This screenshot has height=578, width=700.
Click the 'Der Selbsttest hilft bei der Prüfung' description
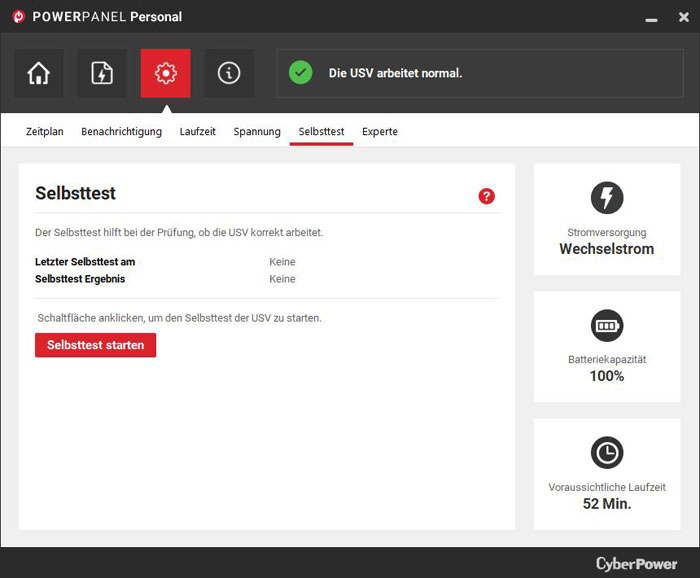pyautogui.click(x=179, y=233)
